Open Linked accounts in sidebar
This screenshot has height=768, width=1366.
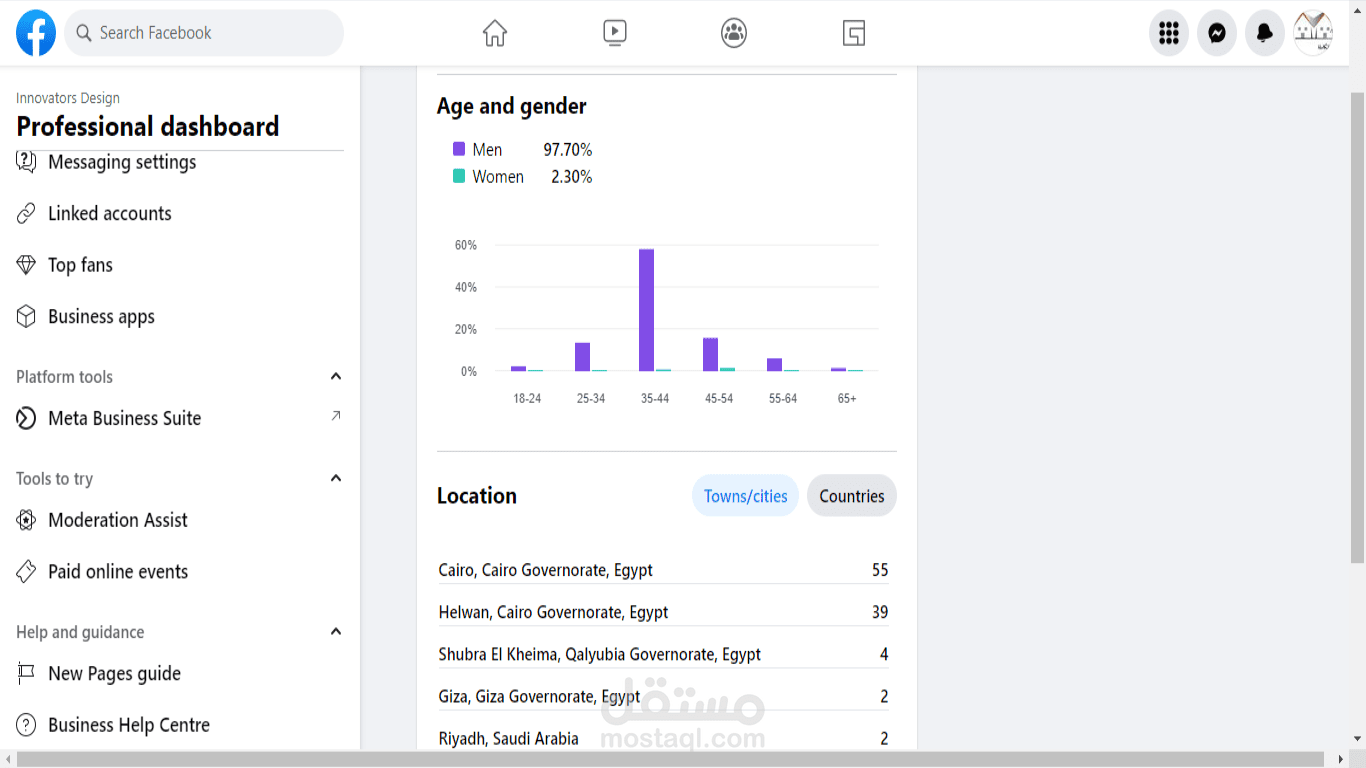[109, 214]
